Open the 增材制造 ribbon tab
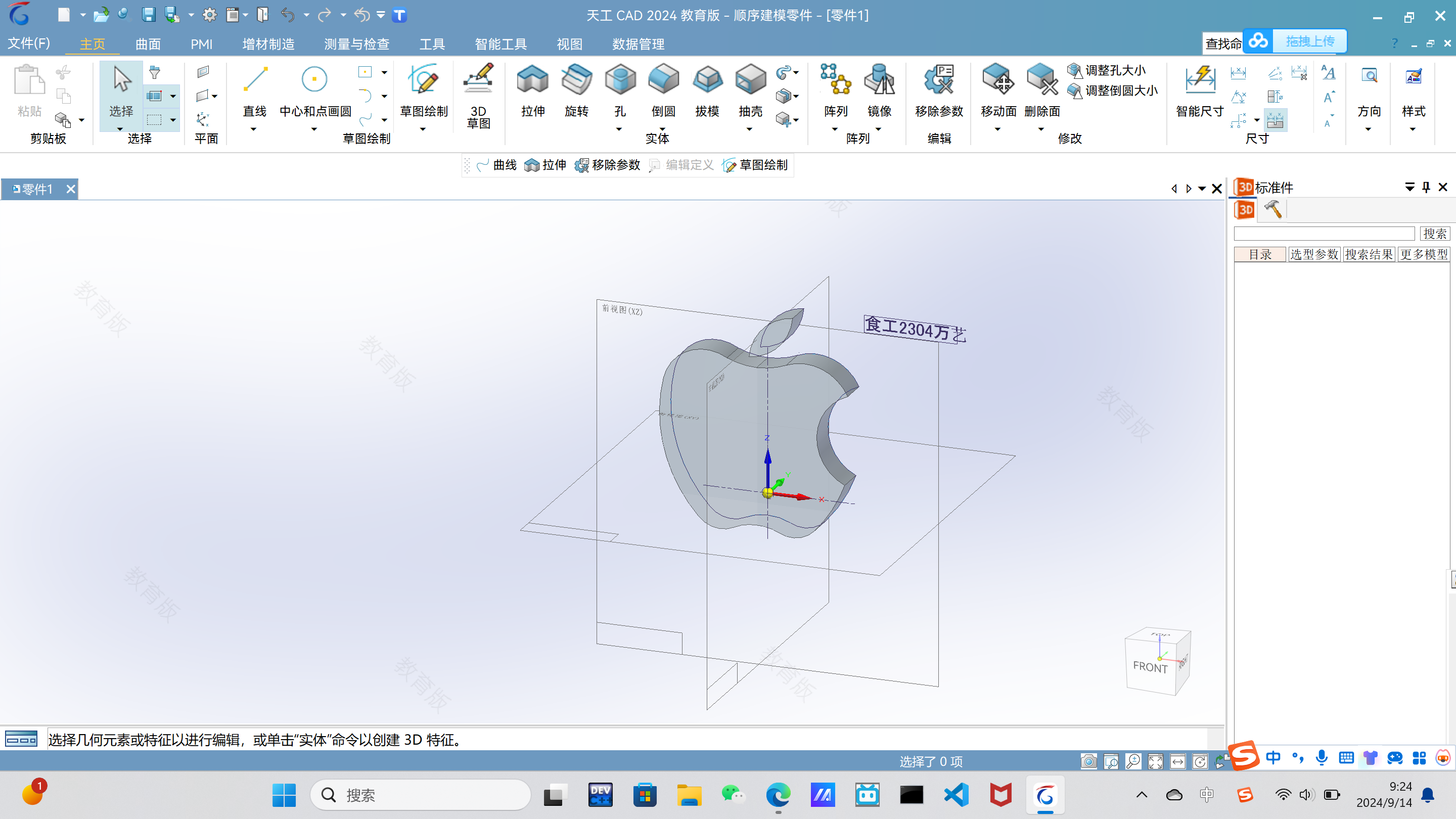The width and height of the screenshot is (1456, 819). 268,43
